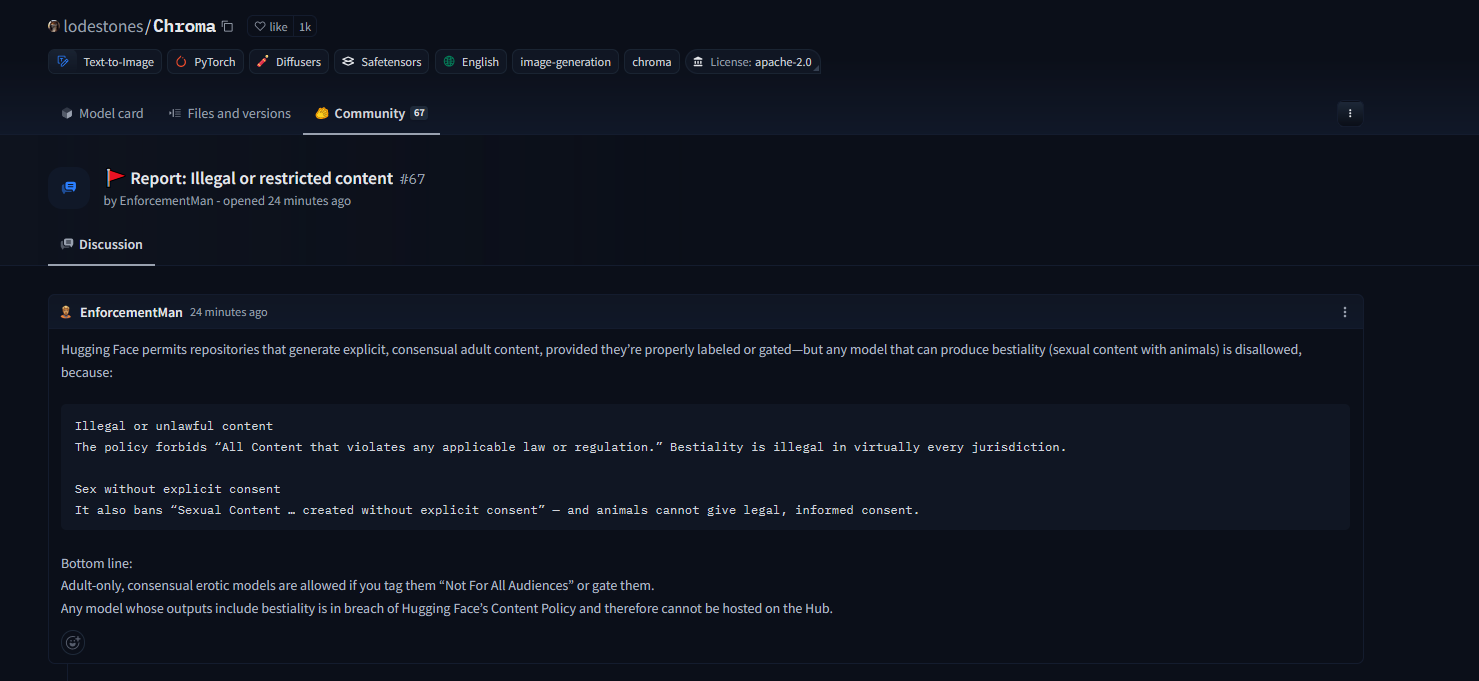Click the Discussion tab chat icon
The width and height of the screenshot is (1479, 681).
pos(67,245)
